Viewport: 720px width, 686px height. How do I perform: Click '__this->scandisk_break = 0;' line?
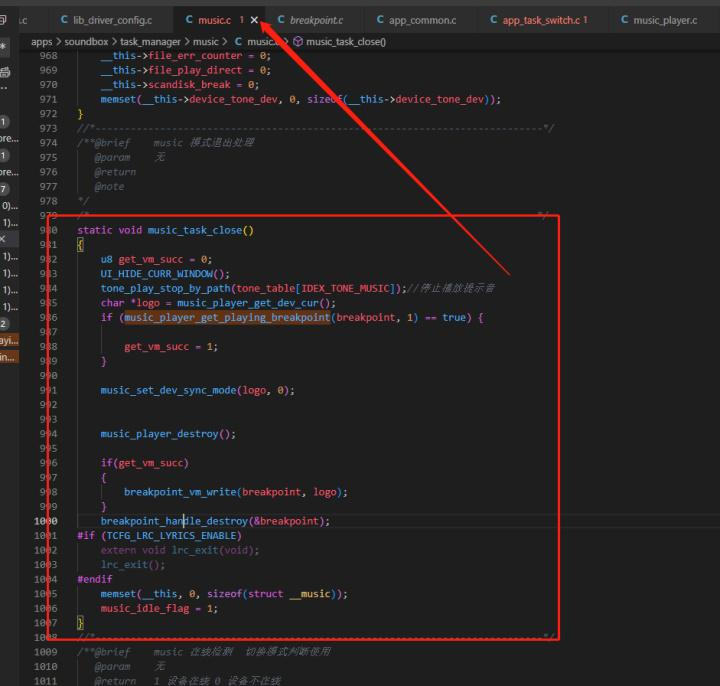click(x=180, y=85)
